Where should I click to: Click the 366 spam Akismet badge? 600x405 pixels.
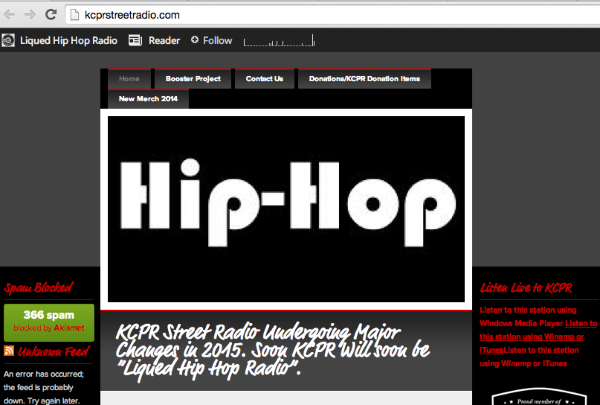tap(49, 322)
